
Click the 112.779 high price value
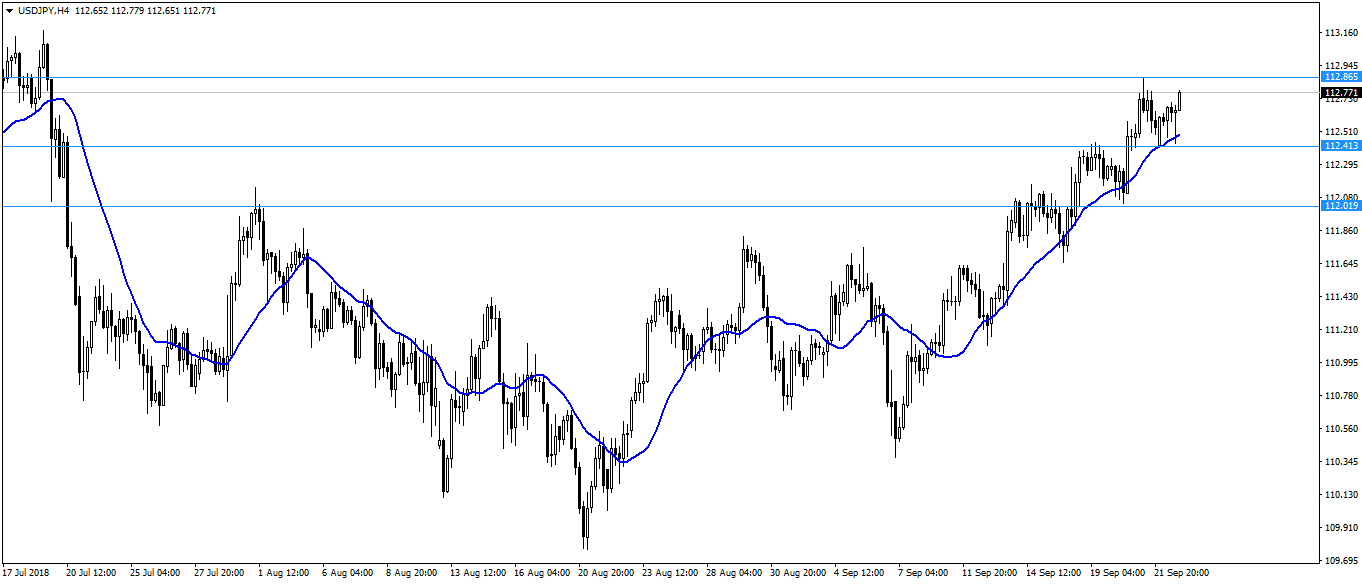click(x=128, y=11)
